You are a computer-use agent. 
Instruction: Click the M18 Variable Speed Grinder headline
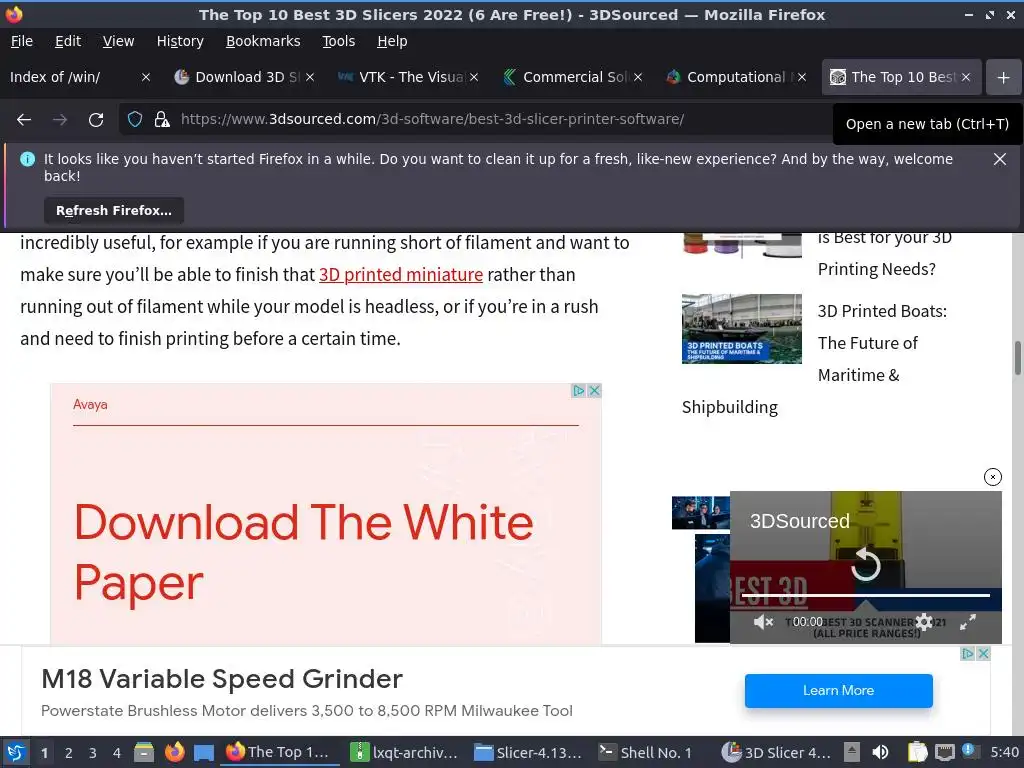222,679
